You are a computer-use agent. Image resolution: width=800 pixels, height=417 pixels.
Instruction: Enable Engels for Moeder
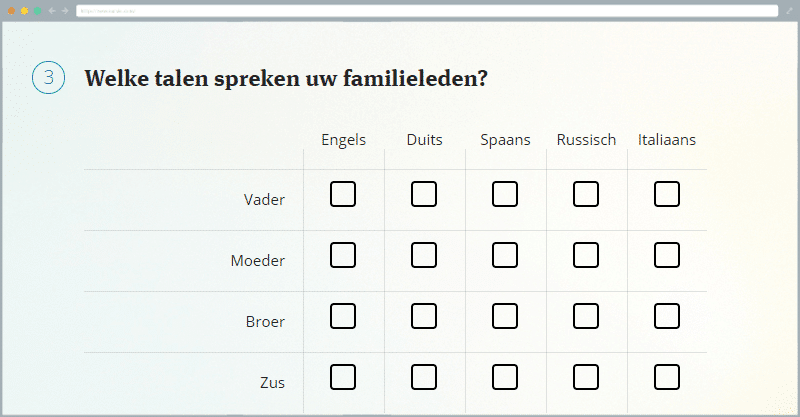tap(343, 255)
